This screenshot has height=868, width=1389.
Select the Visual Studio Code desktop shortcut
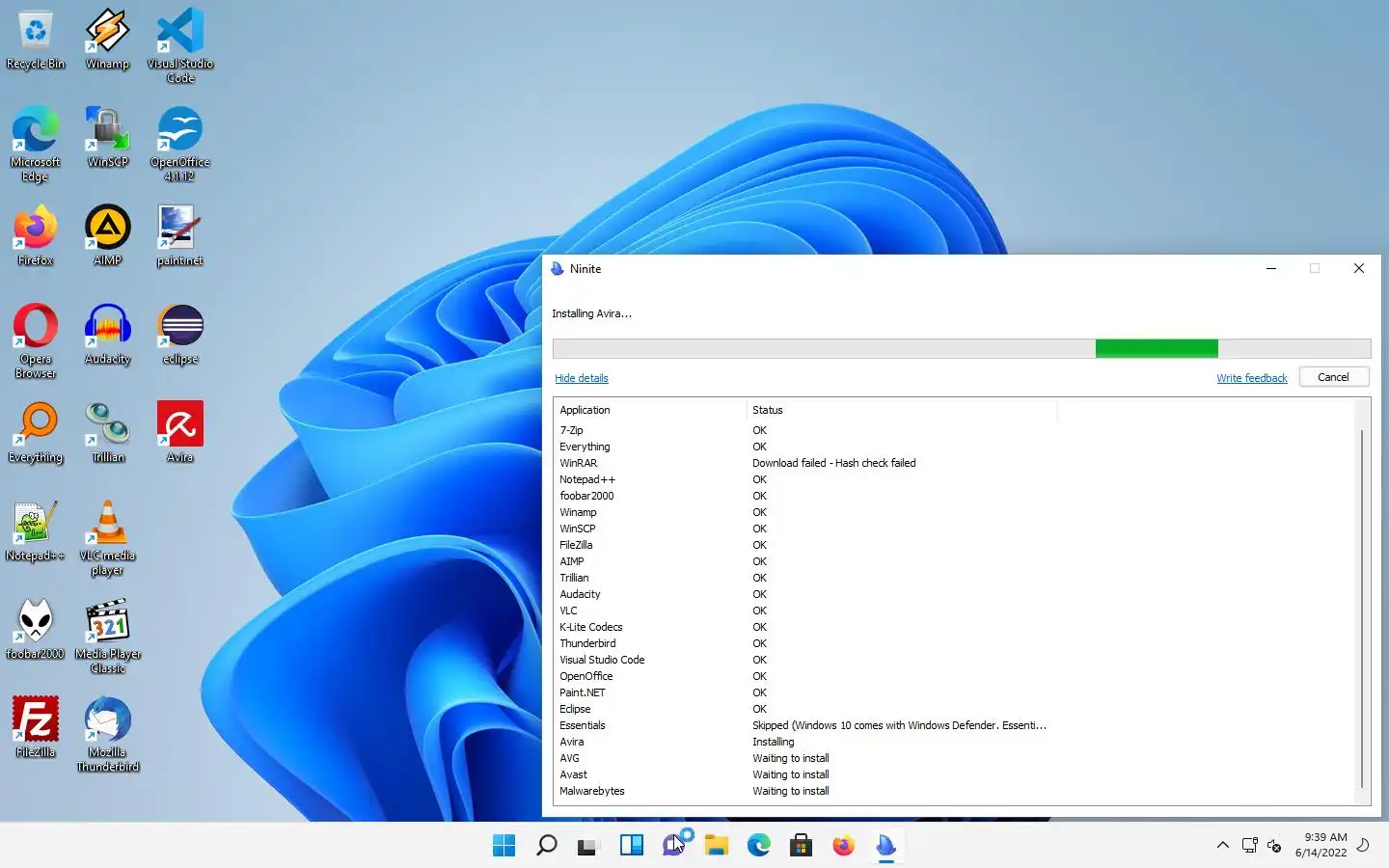pos(180,46)
